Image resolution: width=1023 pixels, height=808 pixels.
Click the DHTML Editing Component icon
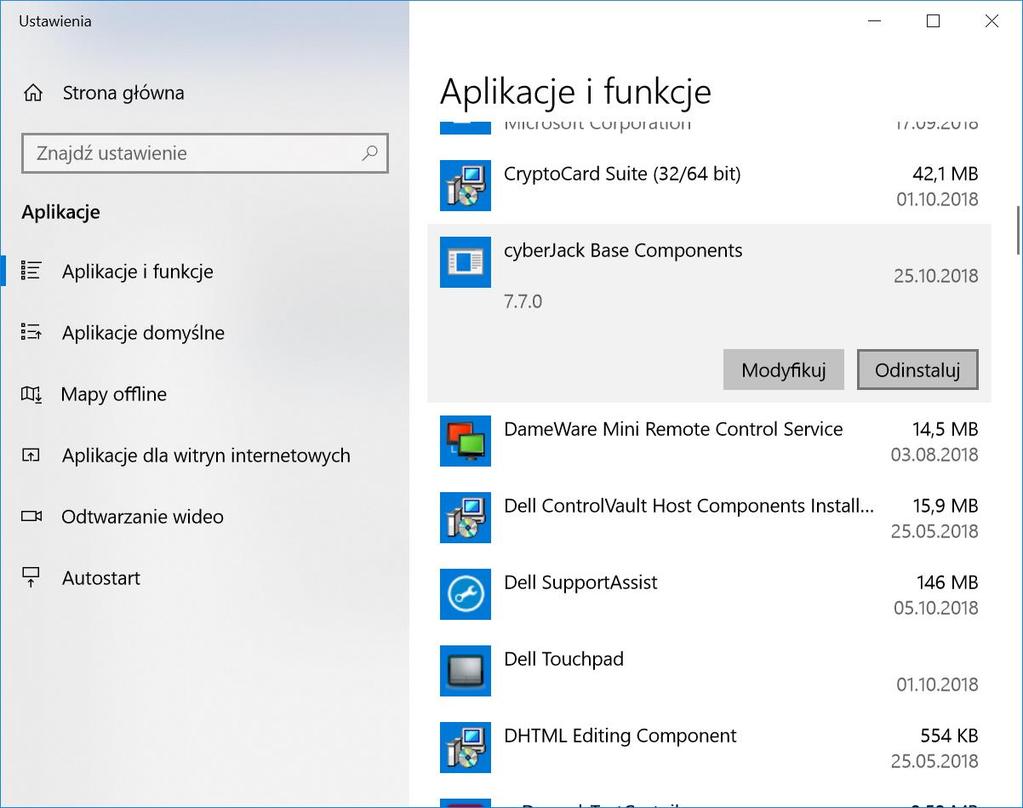pos(465,747)
